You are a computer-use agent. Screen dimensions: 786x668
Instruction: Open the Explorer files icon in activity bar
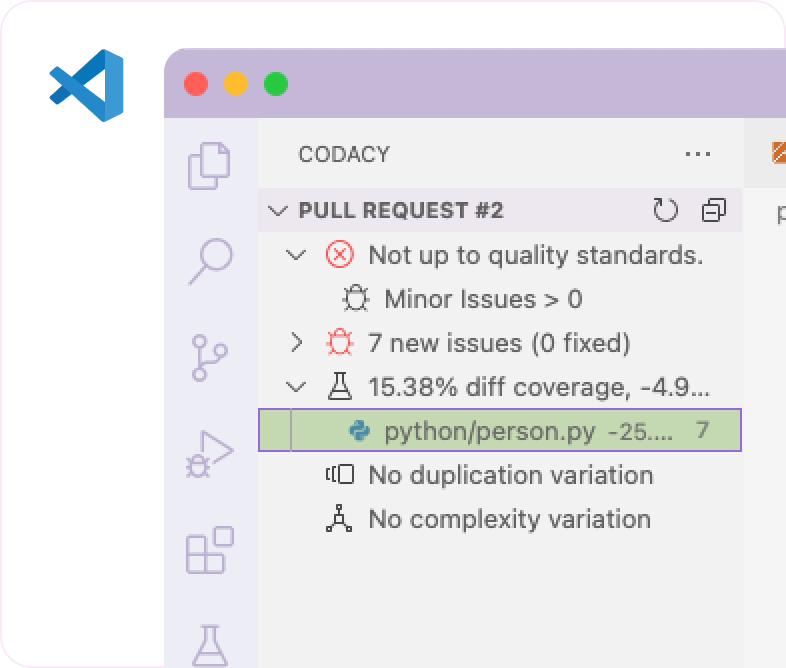[x=209, y=166]
